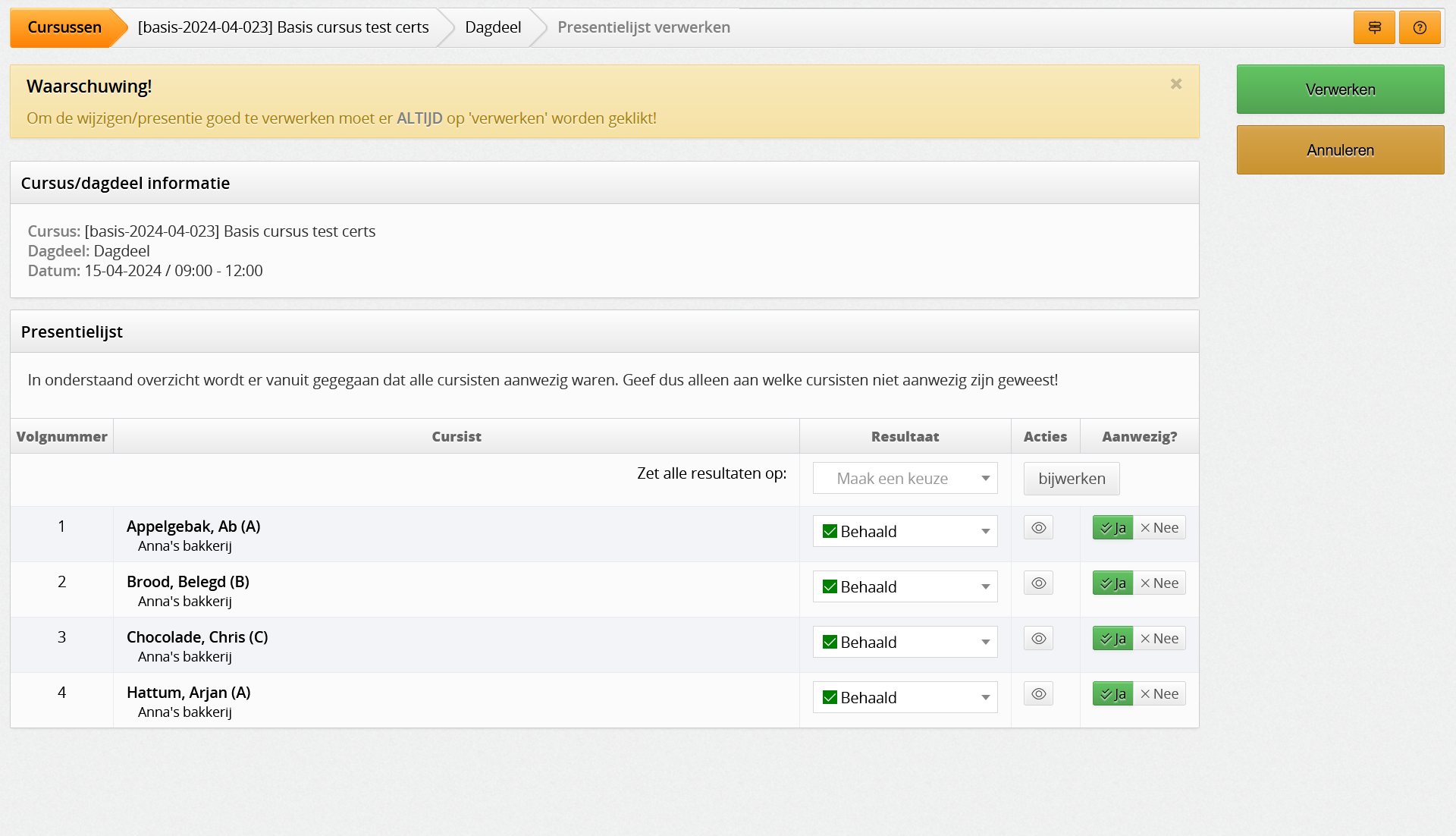Expand result dropdown for Appelgebak, Ab
1456x836 pixels.
point(905,532)
